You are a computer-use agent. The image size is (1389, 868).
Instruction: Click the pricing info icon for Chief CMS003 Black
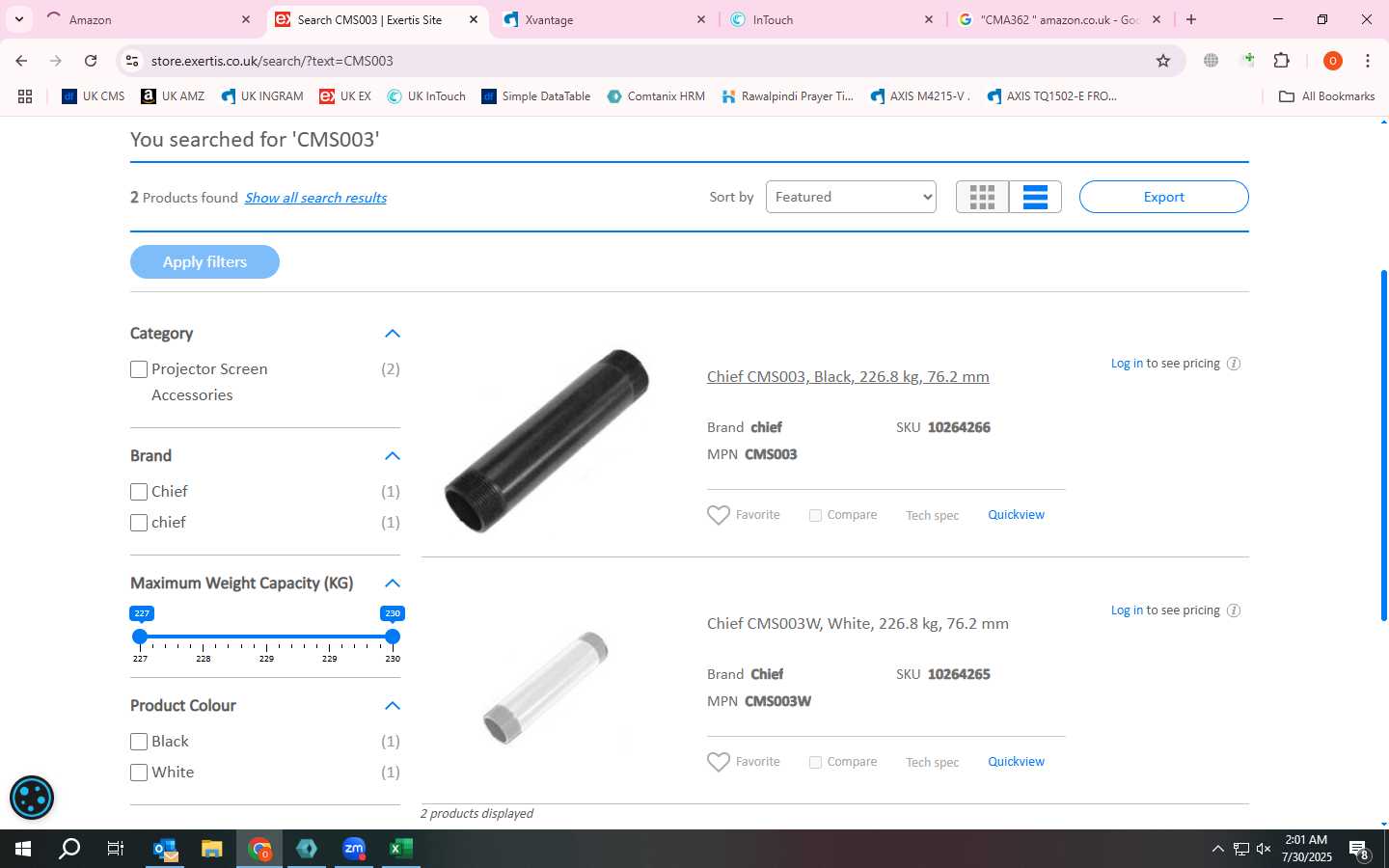[1234, 364]
